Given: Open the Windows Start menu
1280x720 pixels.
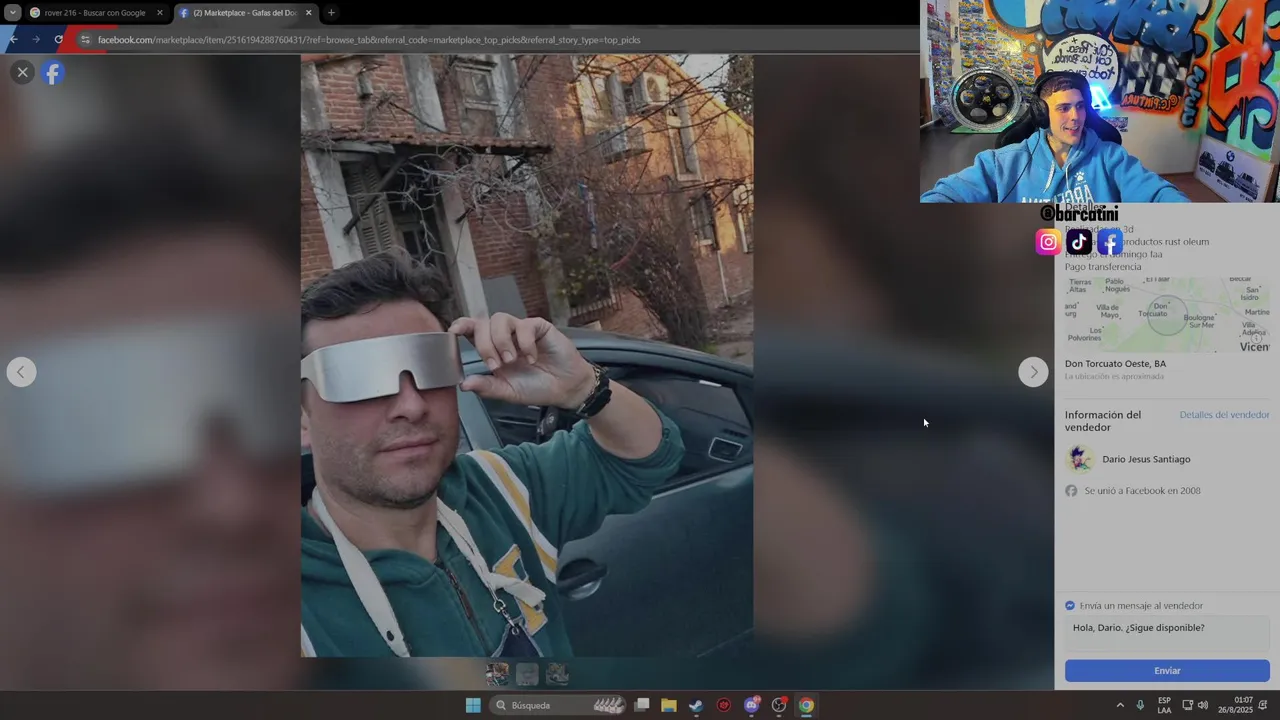Looking at the screenshot, I should pyautogui.click(x=473, y=705).
